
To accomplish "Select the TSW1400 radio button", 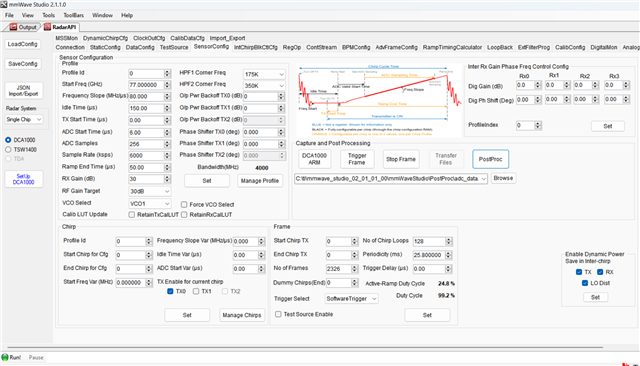I will point(8,150).
